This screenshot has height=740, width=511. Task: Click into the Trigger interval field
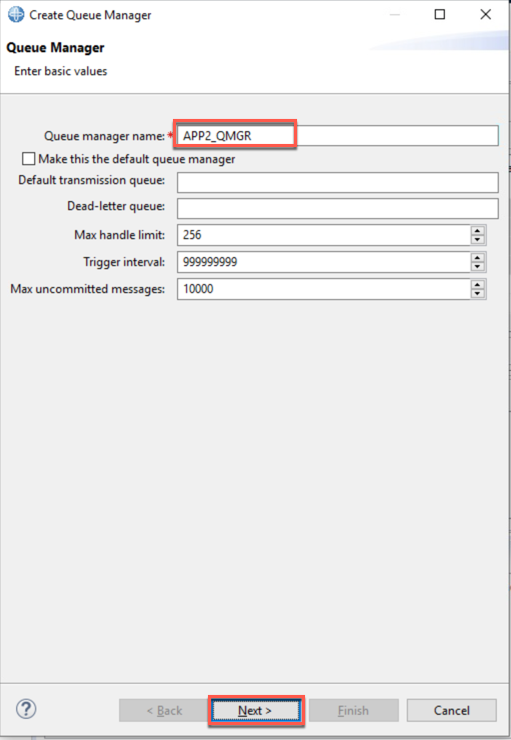pyautogui.click(x=324, y=262)
